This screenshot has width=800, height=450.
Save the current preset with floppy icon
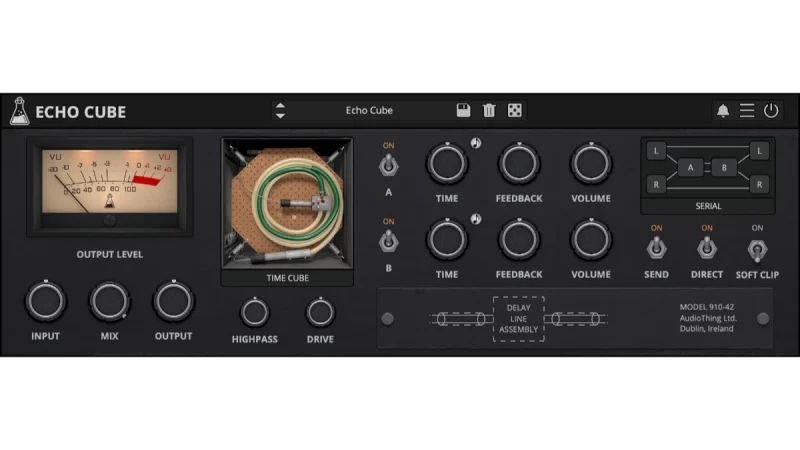[x=463, y=110]
